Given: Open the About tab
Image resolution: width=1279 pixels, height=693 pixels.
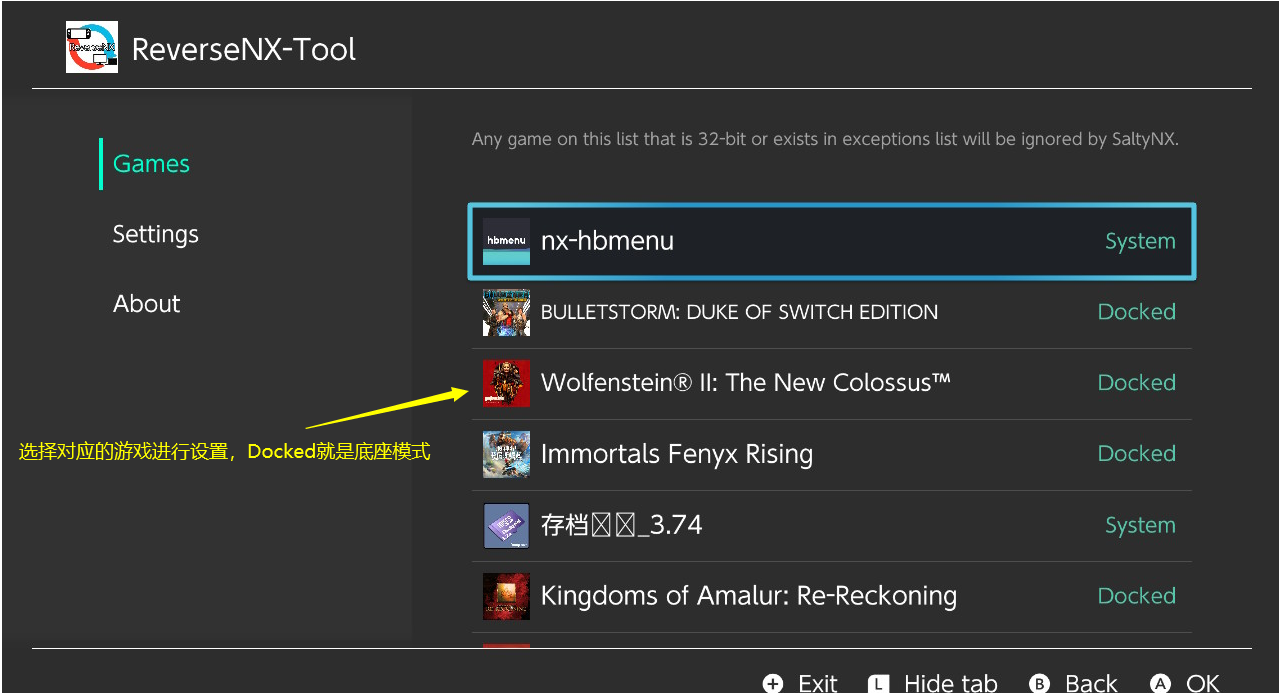Looking at the screenshot, I should pyautogui.click(x=146, y=304).
